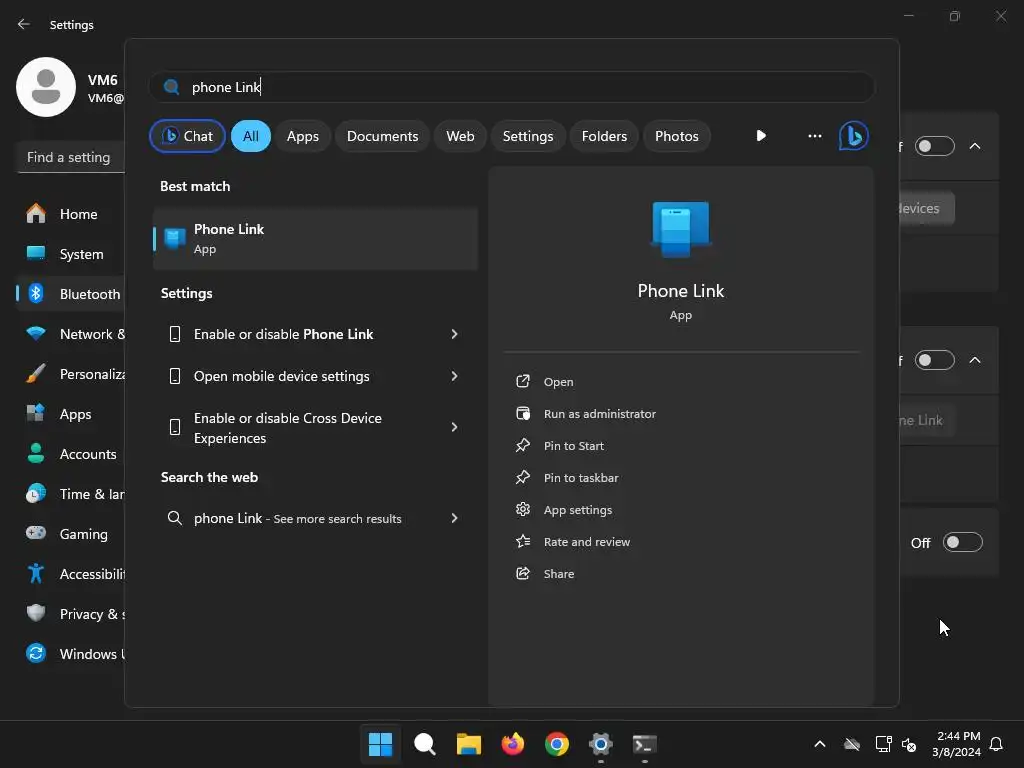Open the muted volume tray icon
The width and height of the screenshot is (1024, 768).
[908, 744]
